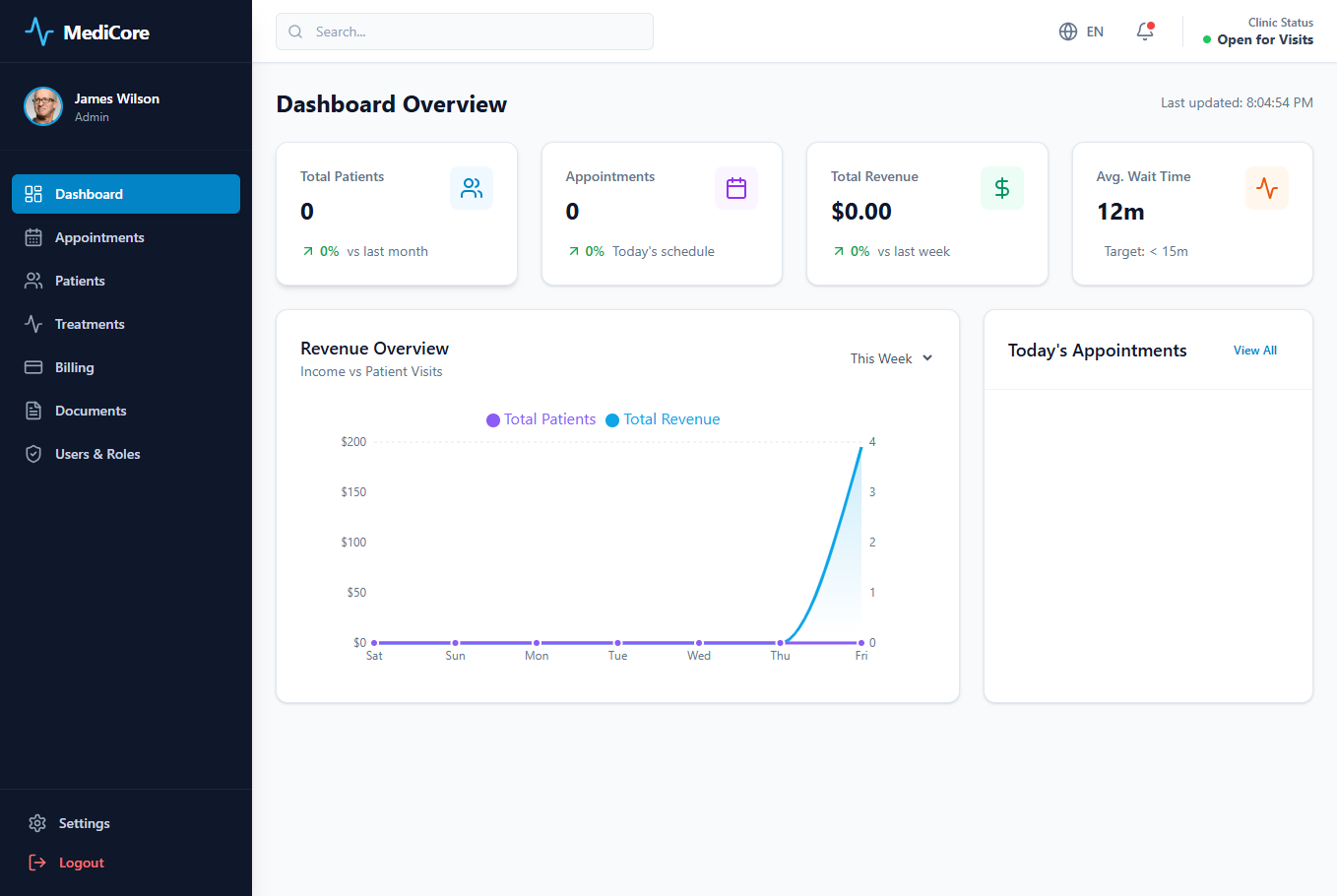Click the Avg. Wait Time activity icon
Viewport: 1337px width, 896px height.
pos(1267,188)
